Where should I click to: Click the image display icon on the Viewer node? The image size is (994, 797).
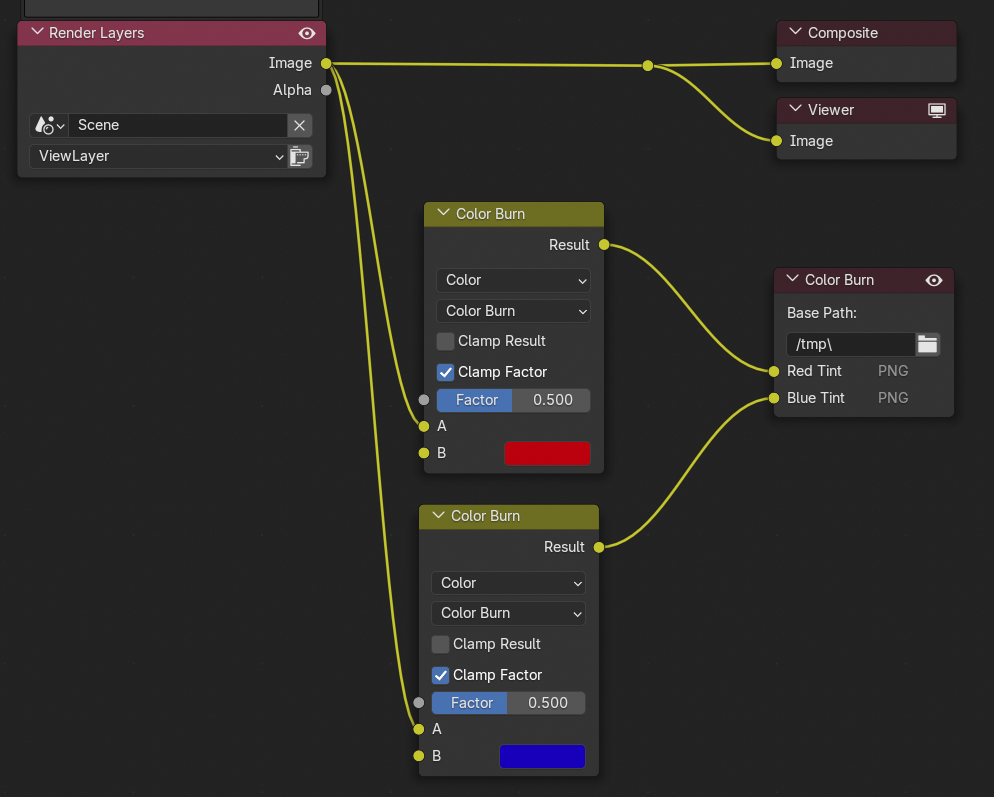coord(937,110)
